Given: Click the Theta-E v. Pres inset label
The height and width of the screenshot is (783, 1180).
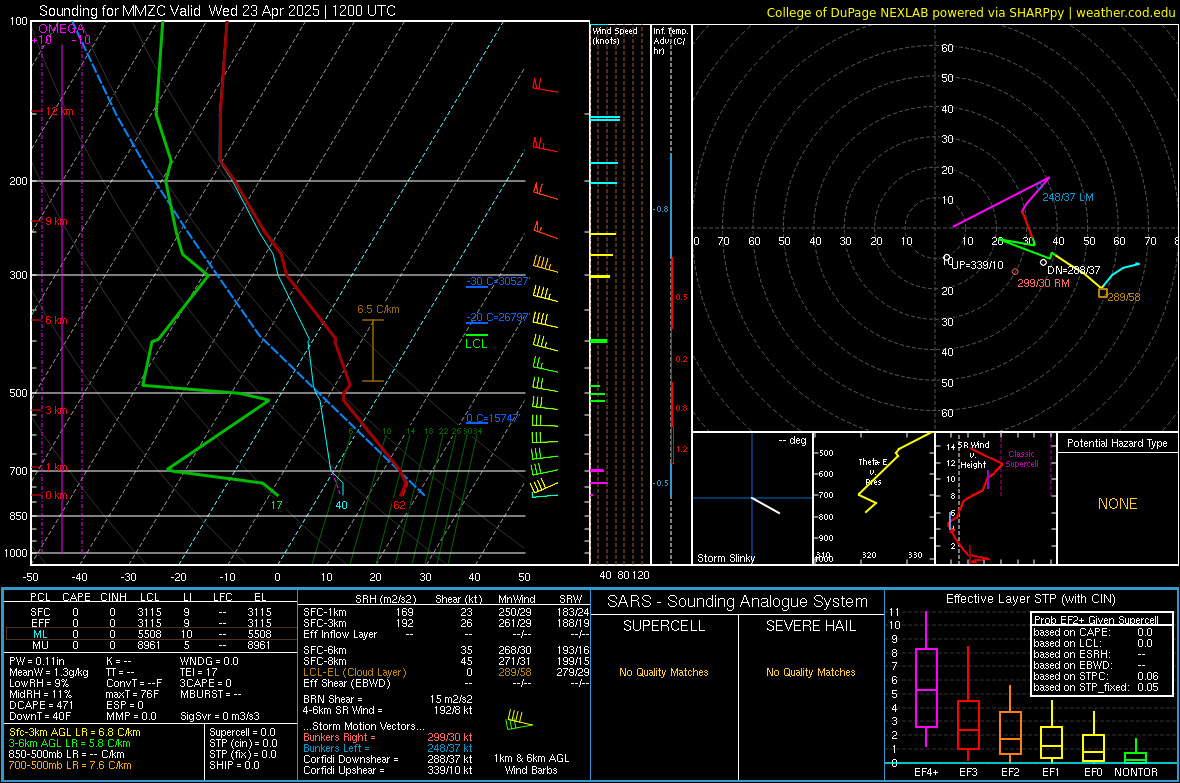Looking at the screenshot, I should 873,471.
